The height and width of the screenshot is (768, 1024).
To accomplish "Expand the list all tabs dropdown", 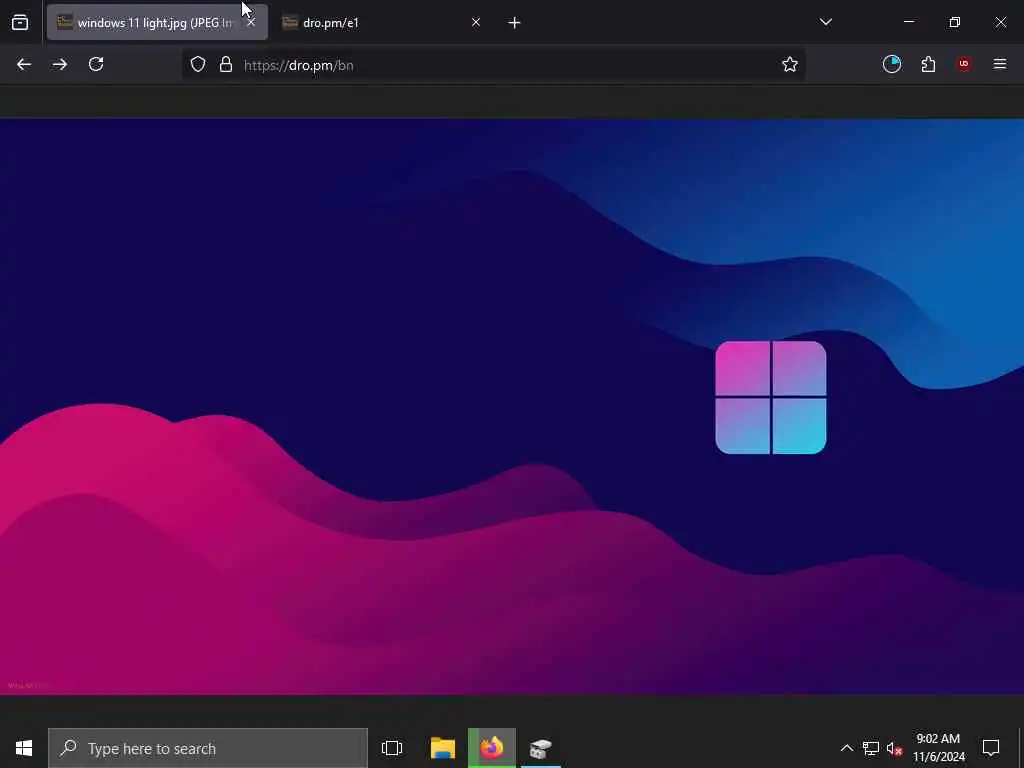I will [825, 22].
